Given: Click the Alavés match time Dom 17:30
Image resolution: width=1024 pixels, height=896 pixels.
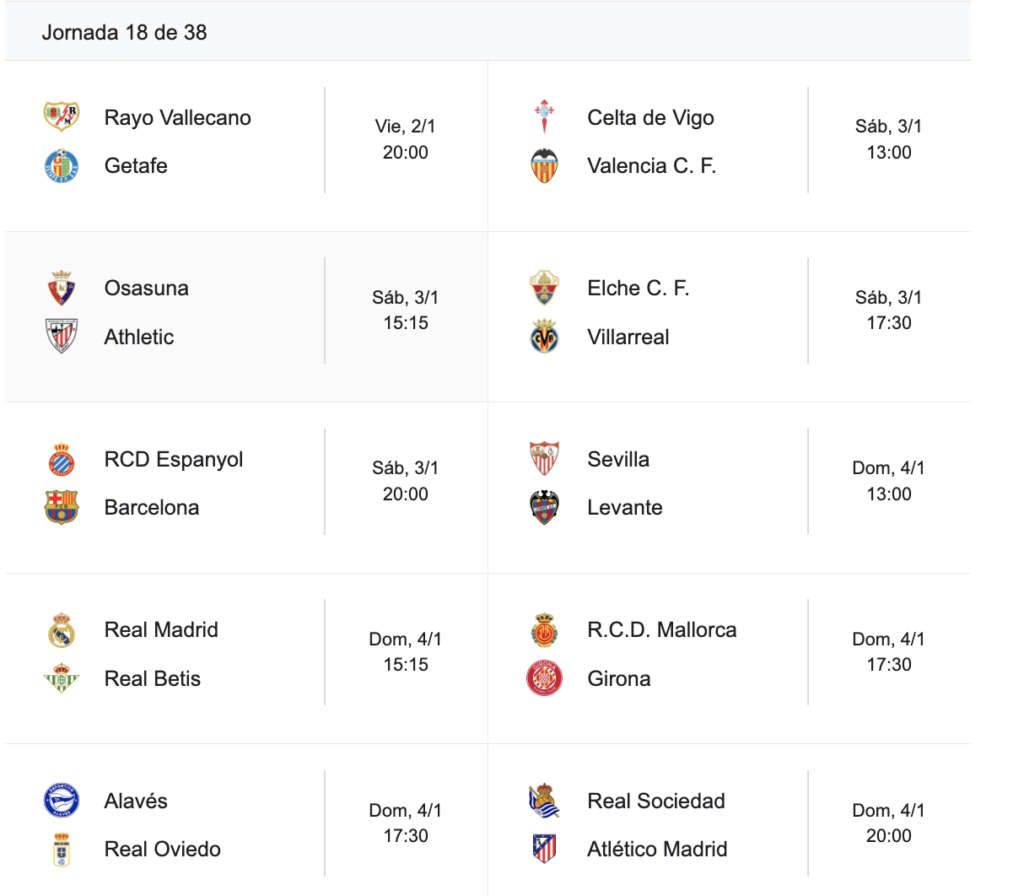Looking at the screenshot, I should 405,822.
